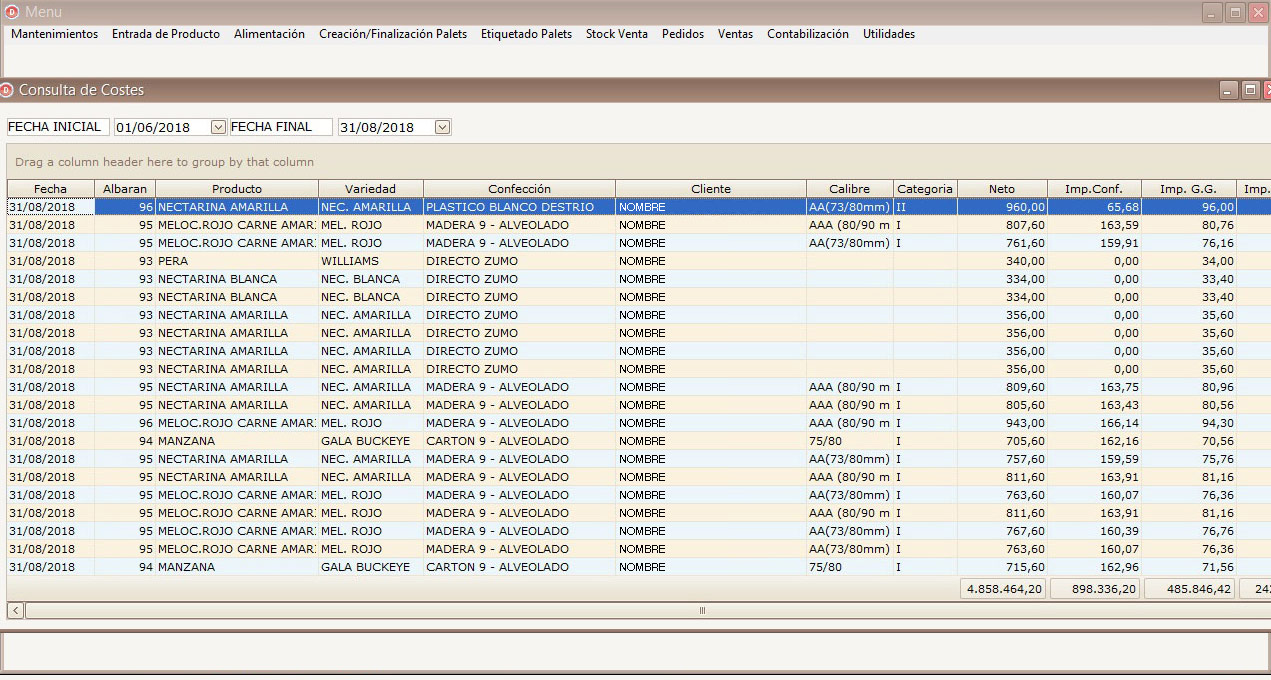The height and width of the screenshot is (680, 1271).
Task: Open the Contabilización menu
Action: [808, 34]
